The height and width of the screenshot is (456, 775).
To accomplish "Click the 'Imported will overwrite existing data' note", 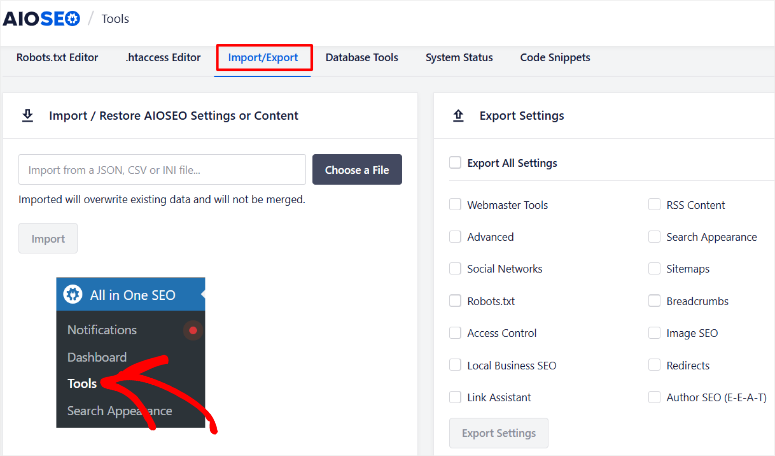I will (x=162, y=200).
